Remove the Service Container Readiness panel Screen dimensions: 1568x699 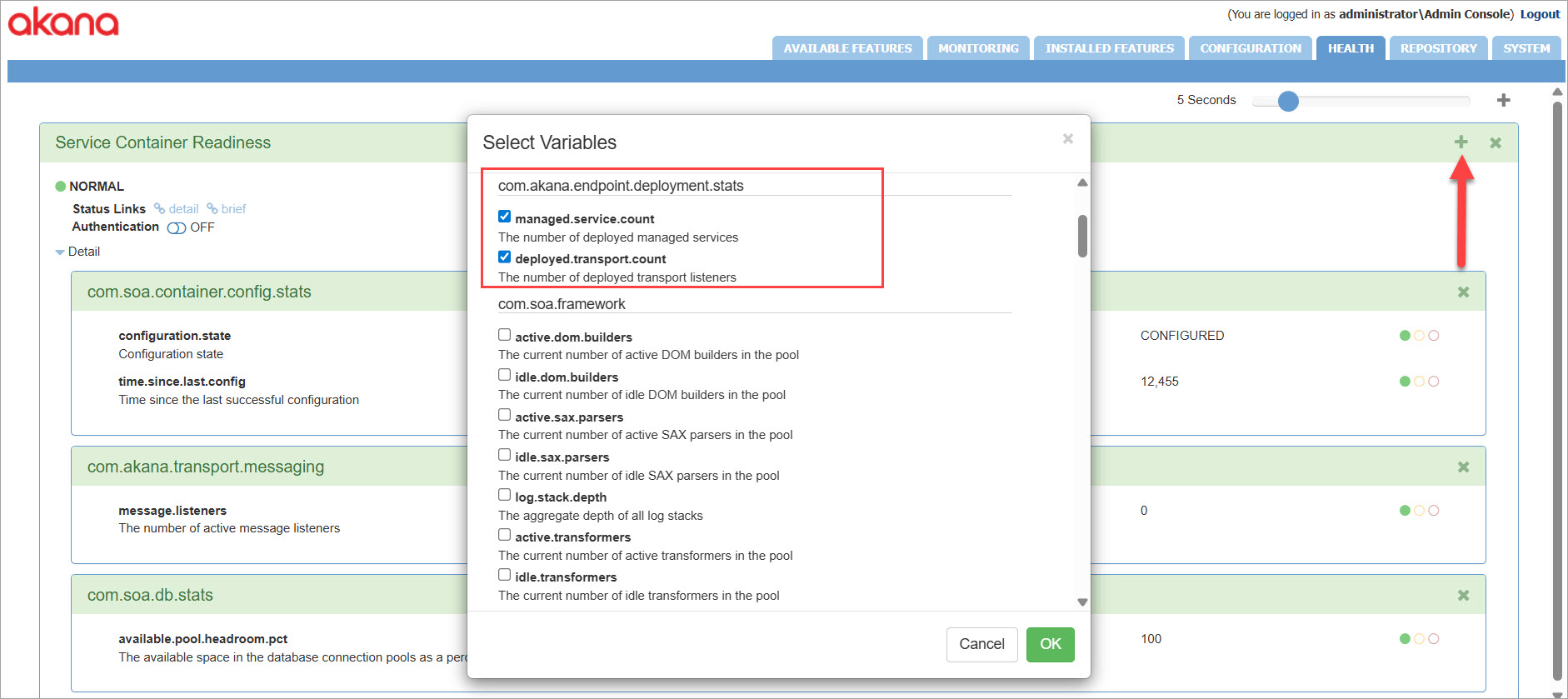pyautogui.click(x=1496, y=143)
